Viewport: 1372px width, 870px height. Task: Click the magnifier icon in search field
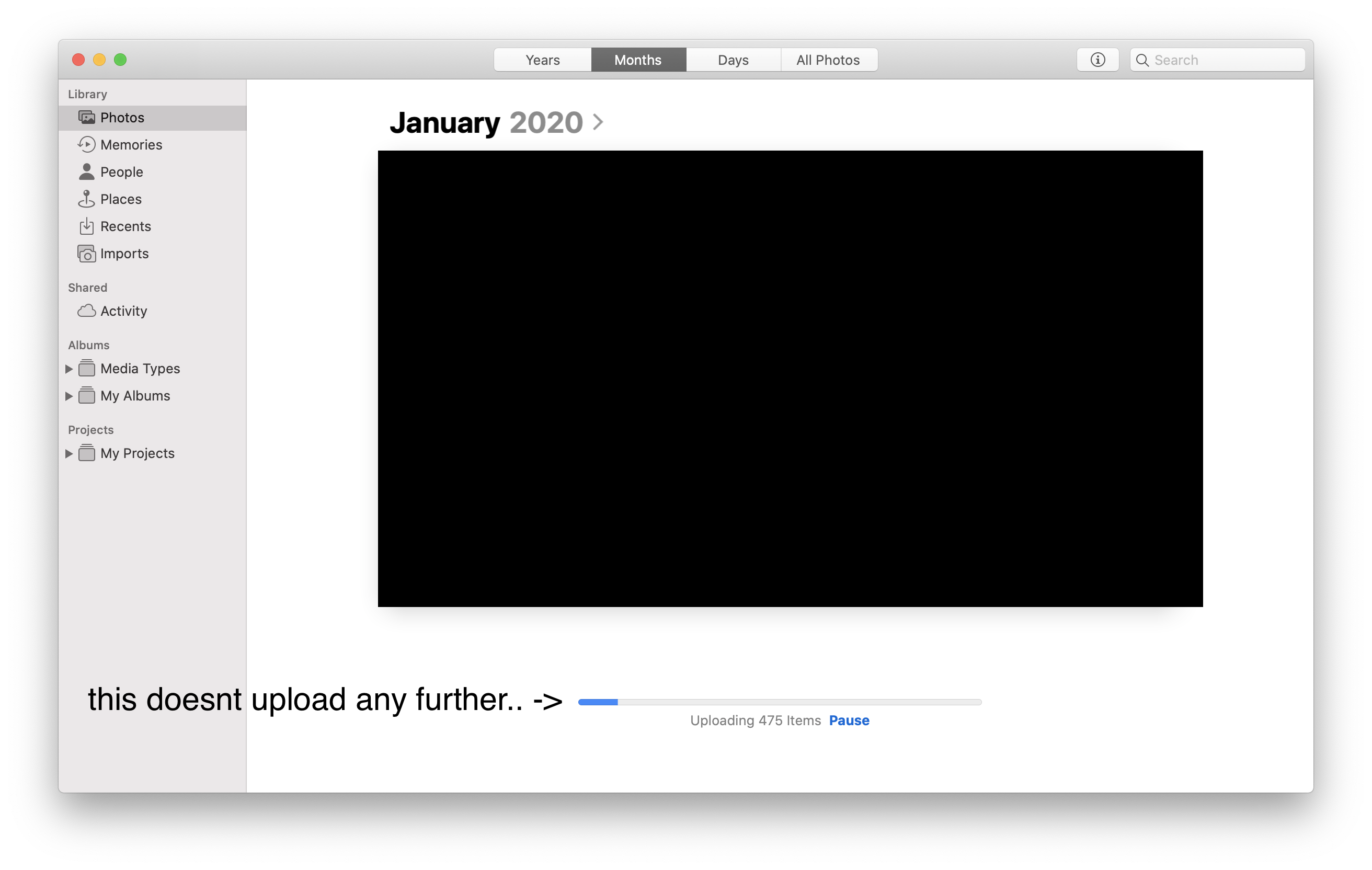click(1142, 60)
